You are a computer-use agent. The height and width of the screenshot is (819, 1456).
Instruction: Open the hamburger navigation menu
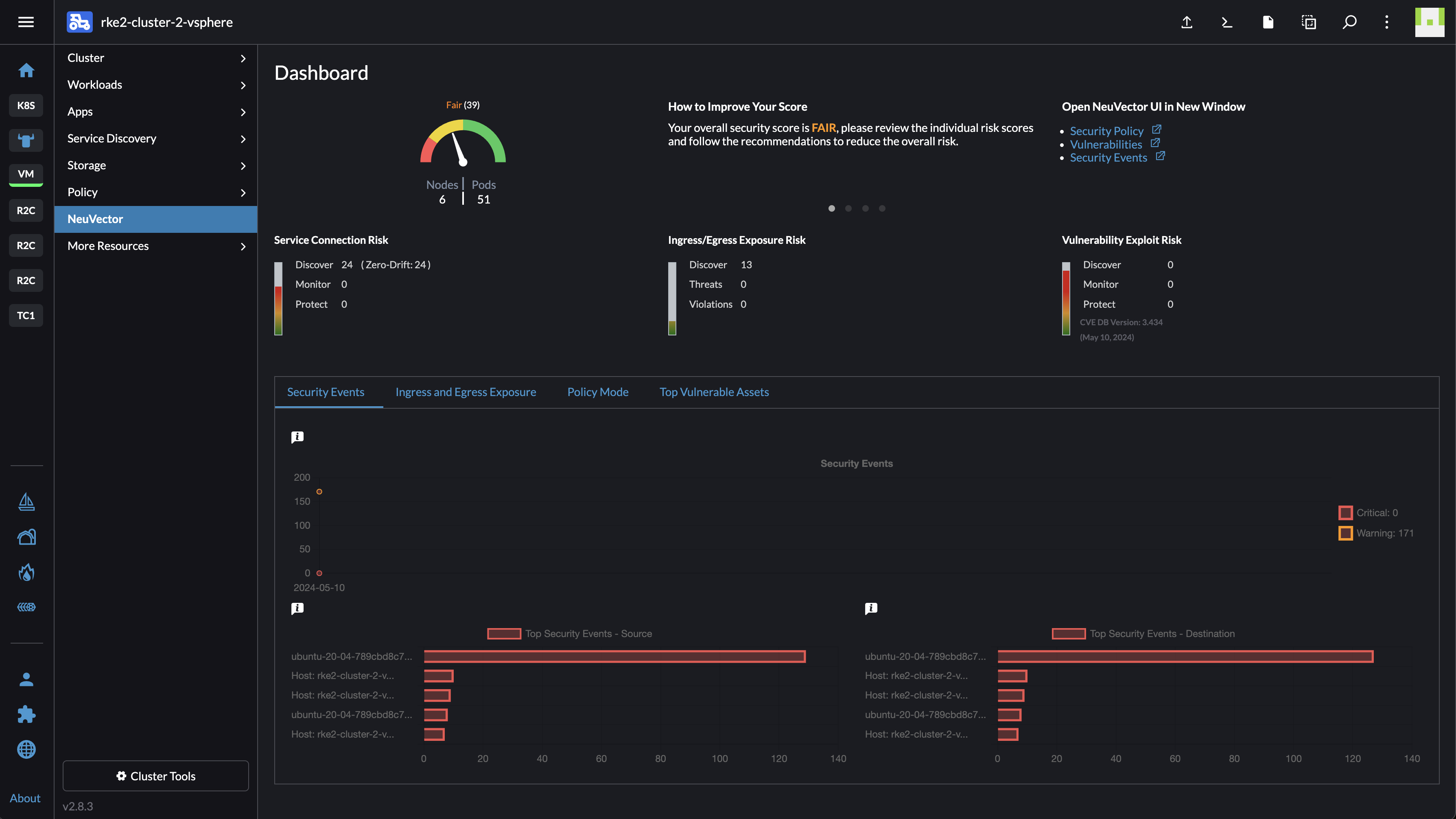[x=26, y=22]
